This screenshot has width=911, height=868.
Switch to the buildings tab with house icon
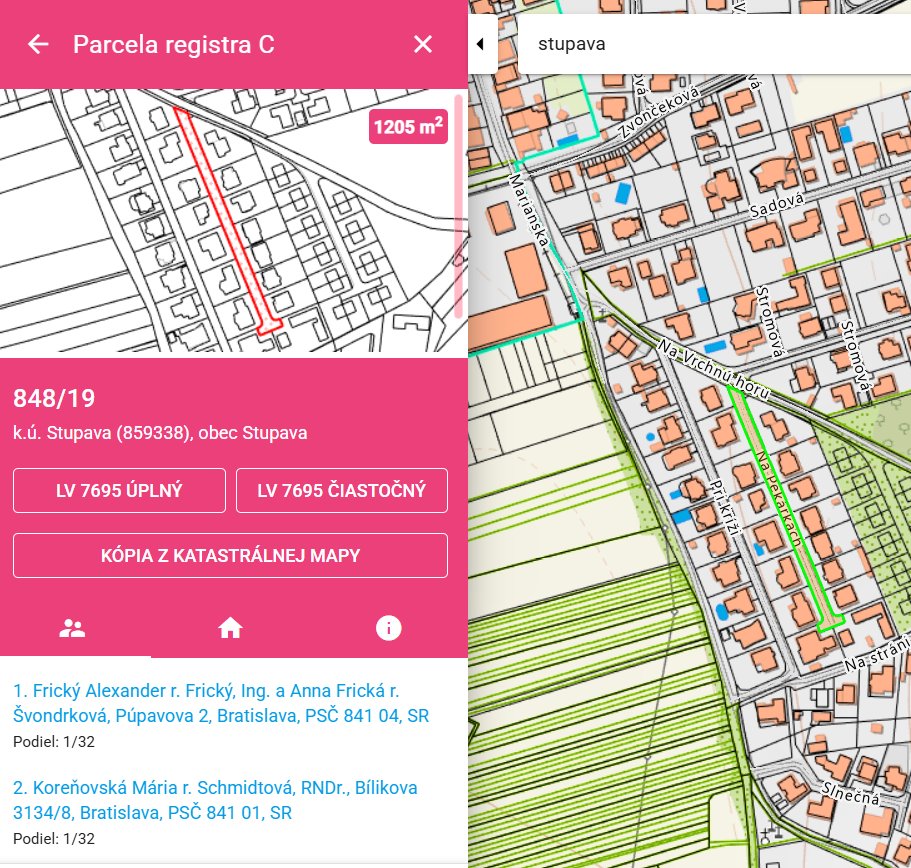231,628
